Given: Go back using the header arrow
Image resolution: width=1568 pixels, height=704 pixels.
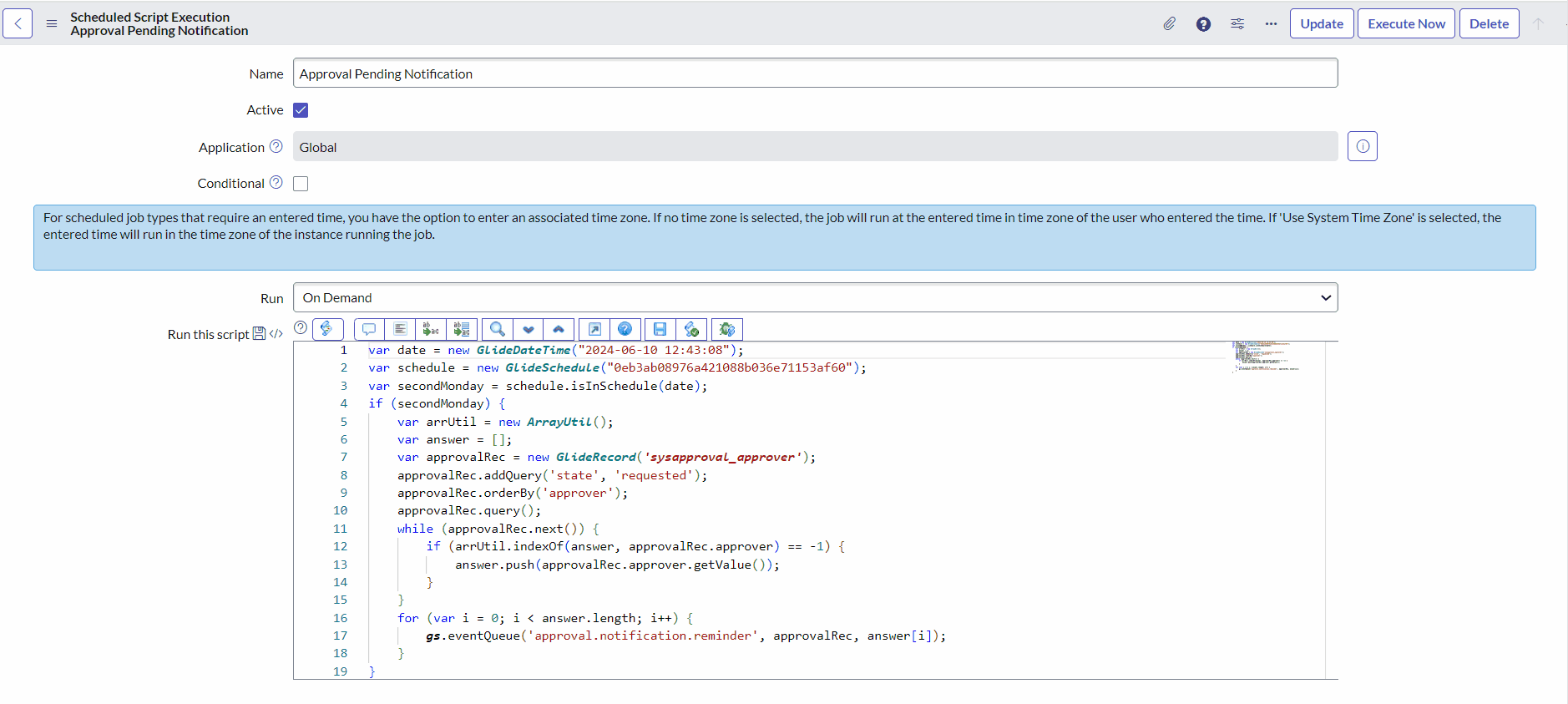Looking at the screenshot, I should click(18, 23).
